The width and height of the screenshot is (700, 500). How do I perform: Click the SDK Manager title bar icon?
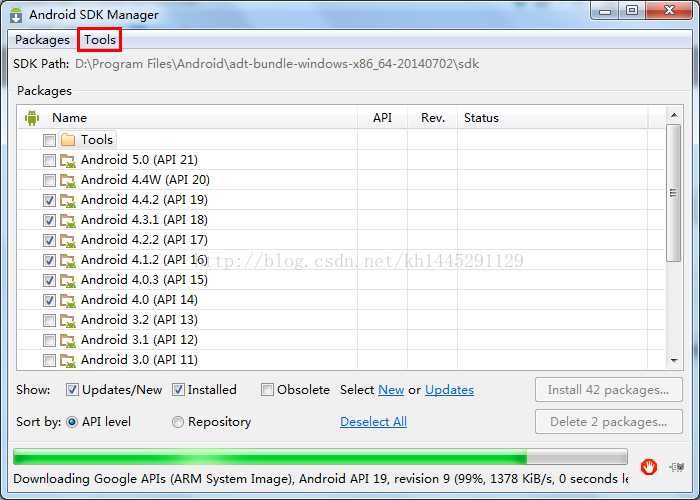coord(16,14)
